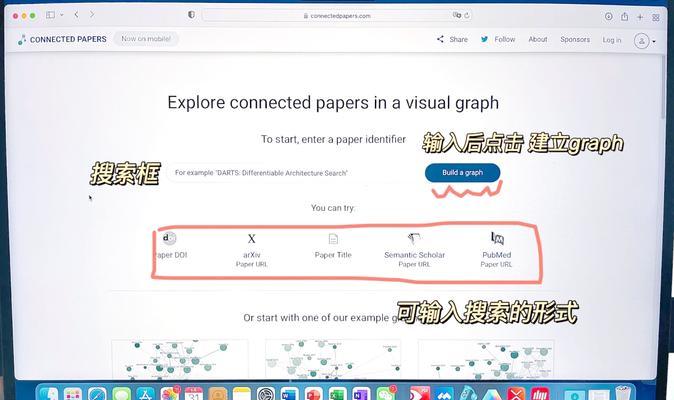This screenshot has width=674, height=400.
Task: Open Launchpad from the dock
Action: point(73,394)
